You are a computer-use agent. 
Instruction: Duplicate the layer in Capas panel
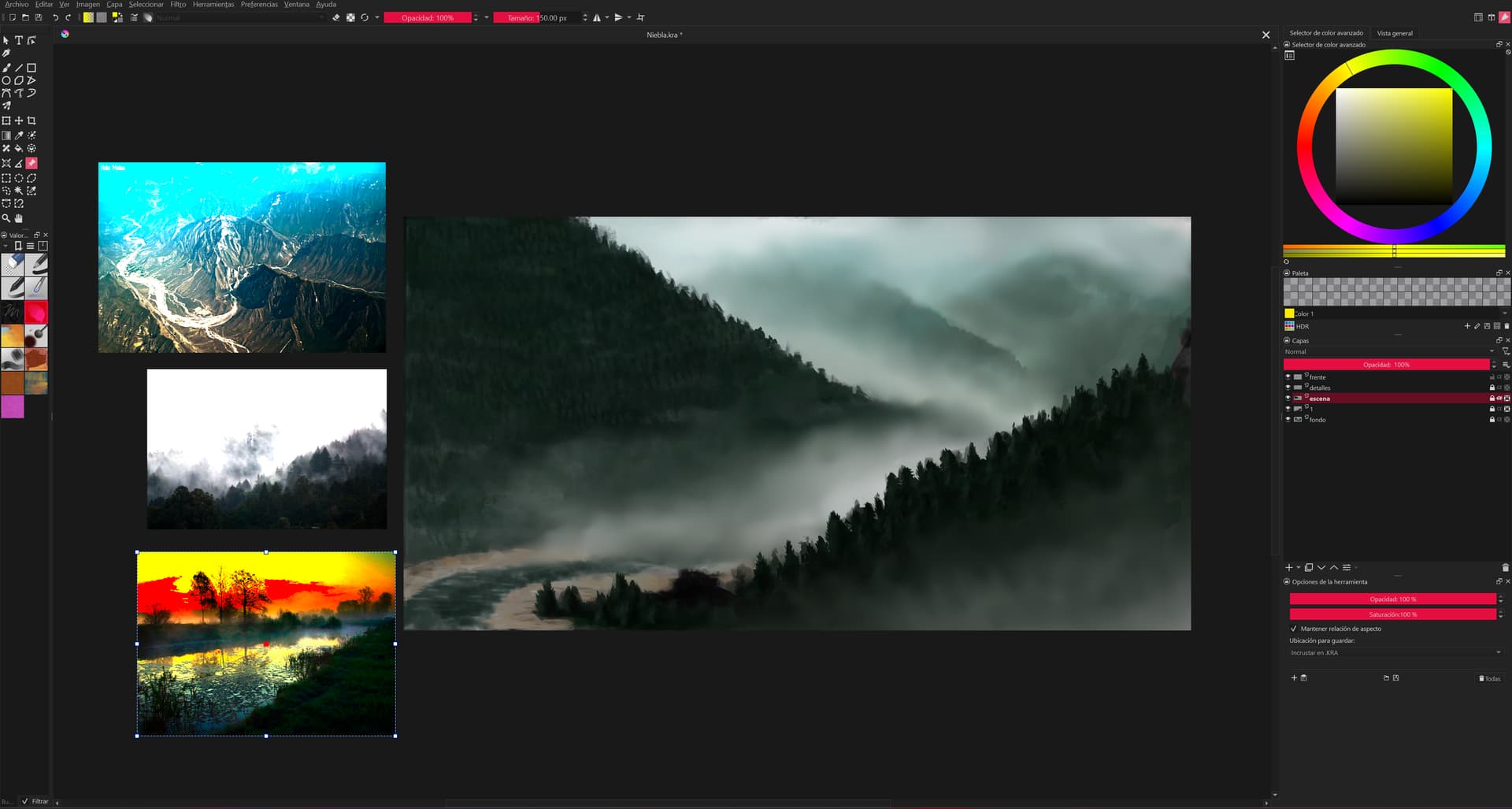1309,567
